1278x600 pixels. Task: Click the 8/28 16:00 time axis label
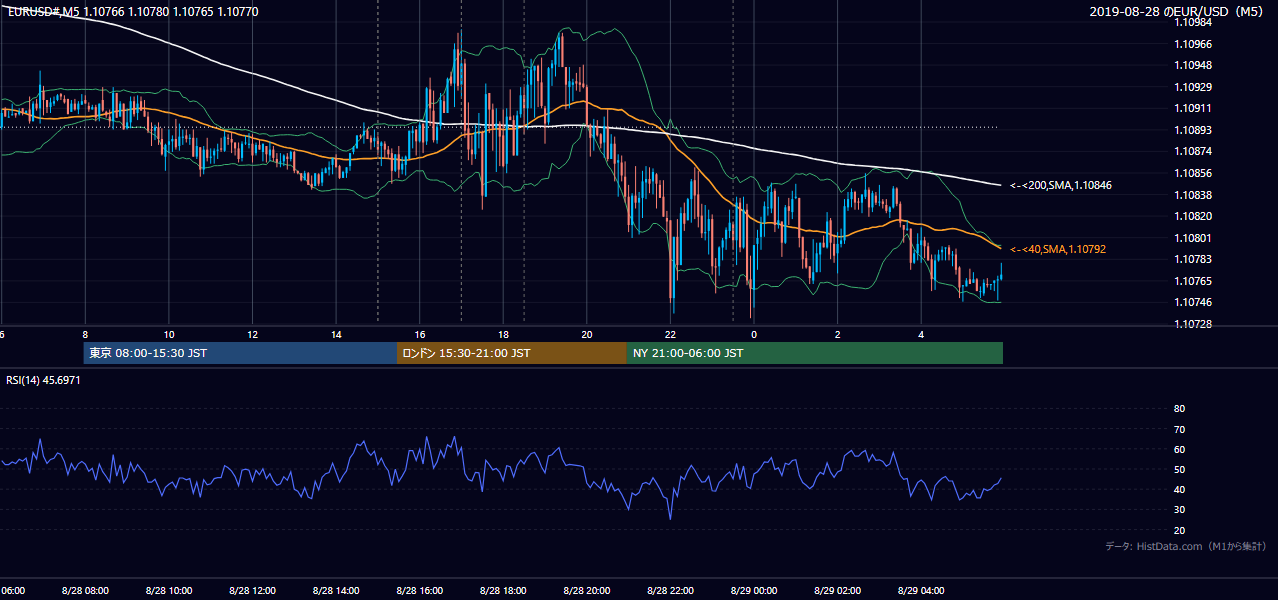pyautogui.click(x=420, y=591)
